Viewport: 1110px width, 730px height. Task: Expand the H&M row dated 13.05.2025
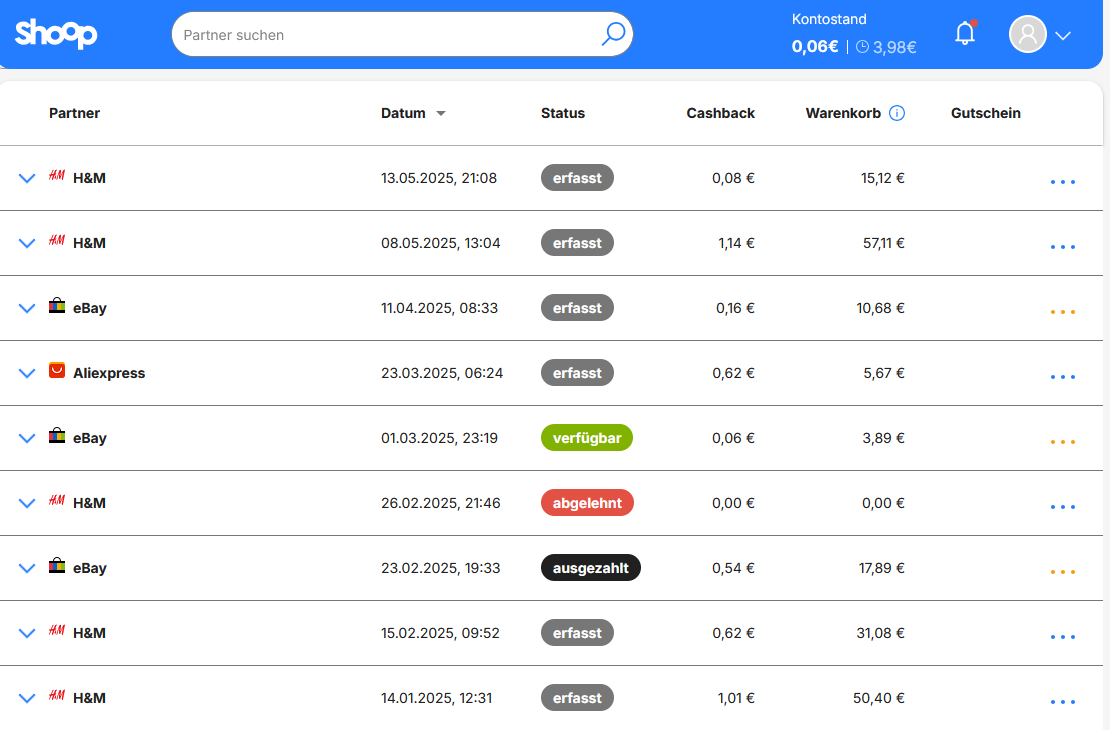(x=27, y=178)
